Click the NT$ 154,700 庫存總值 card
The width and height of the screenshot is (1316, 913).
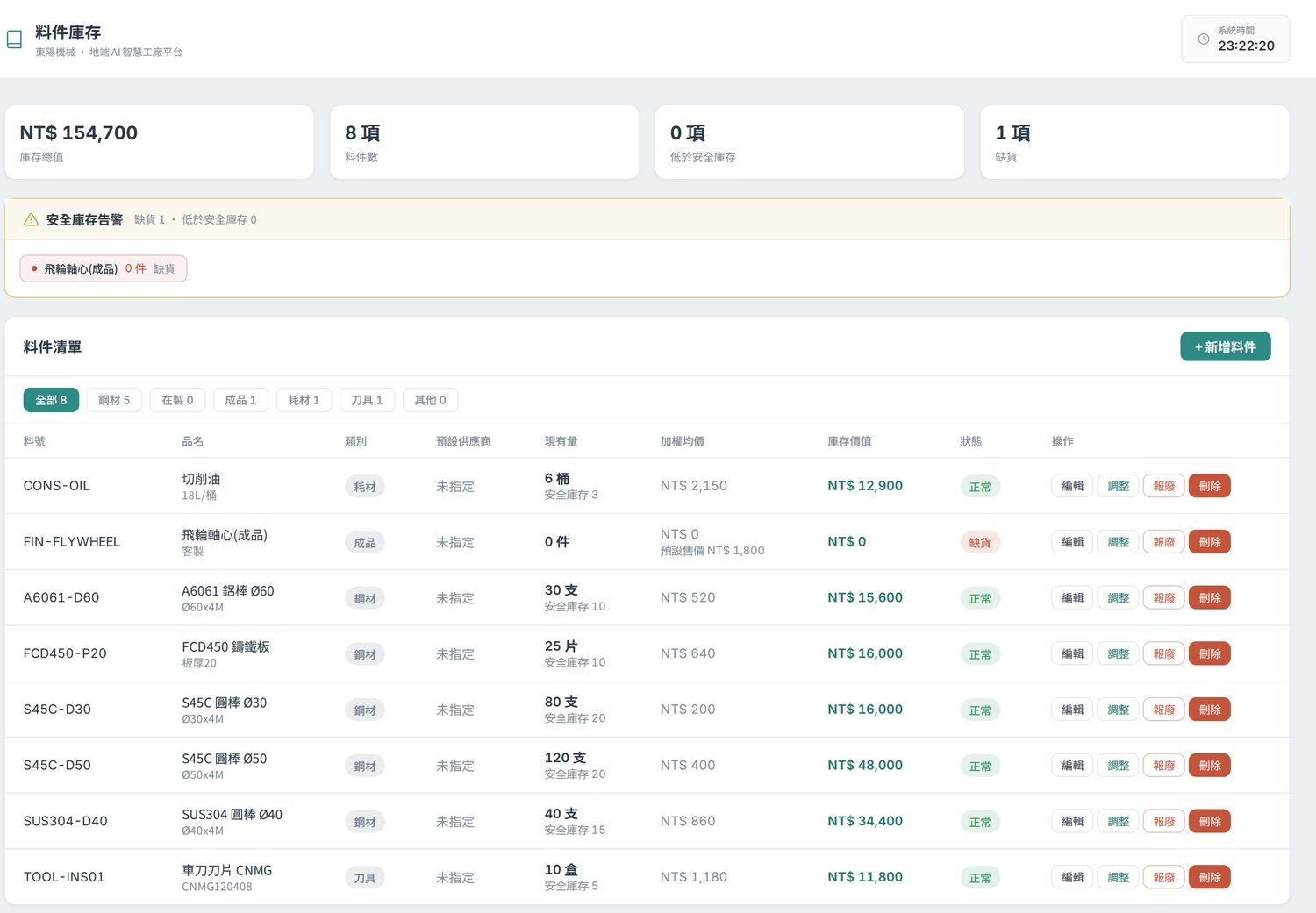(160, 142)
